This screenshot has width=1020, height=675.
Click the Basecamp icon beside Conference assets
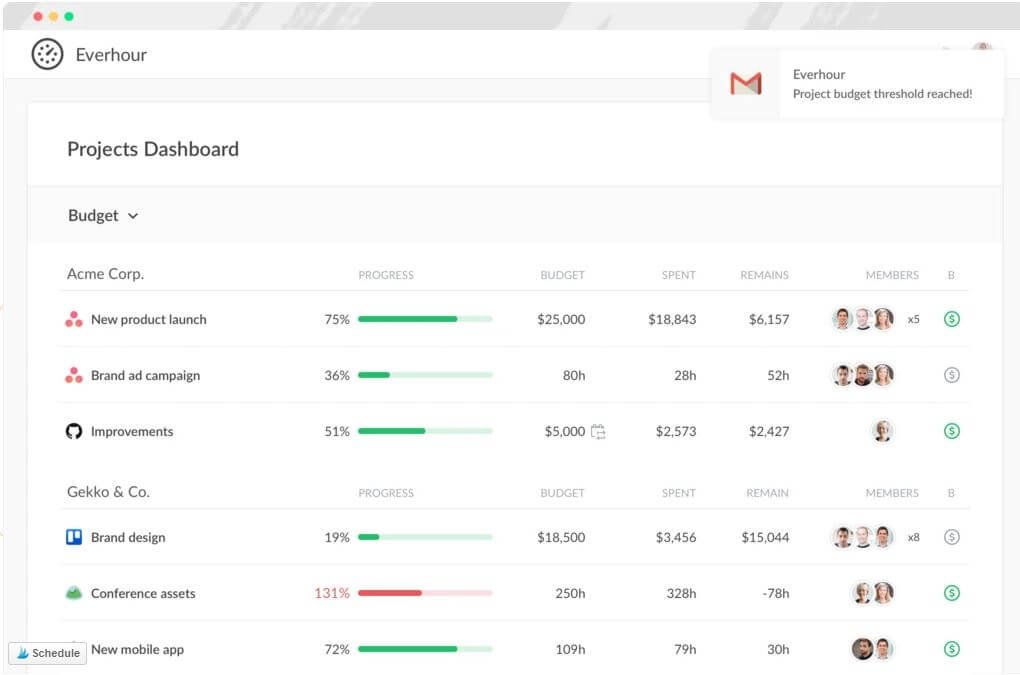[73, 594]
